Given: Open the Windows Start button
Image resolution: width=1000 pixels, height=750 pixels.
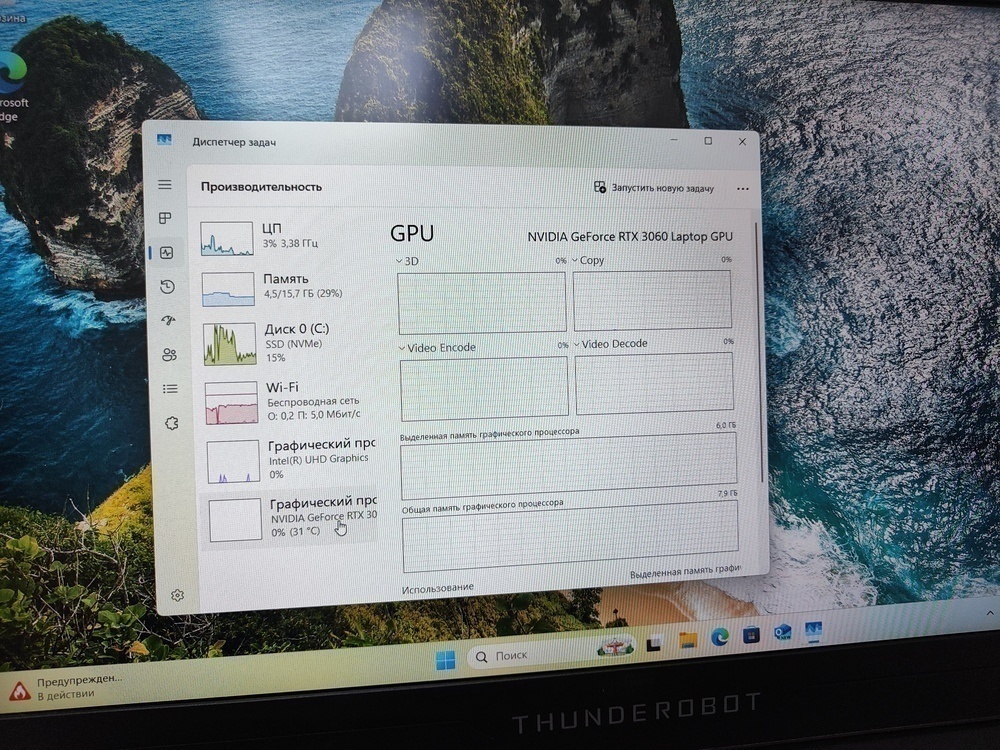Looking at the screenshot, I should pyautogui.click(x=446, y=660).
